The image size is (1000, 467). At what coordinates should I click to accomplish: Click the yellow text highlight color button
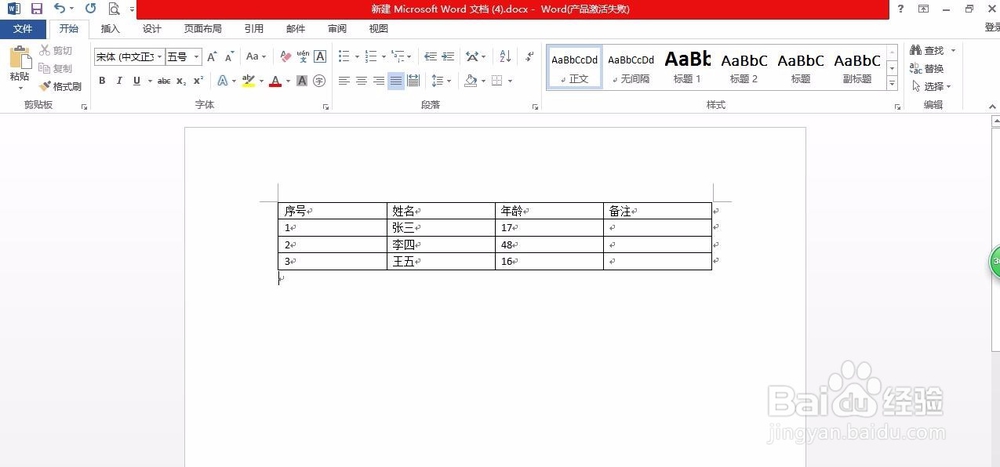click(x=249, y=81)
